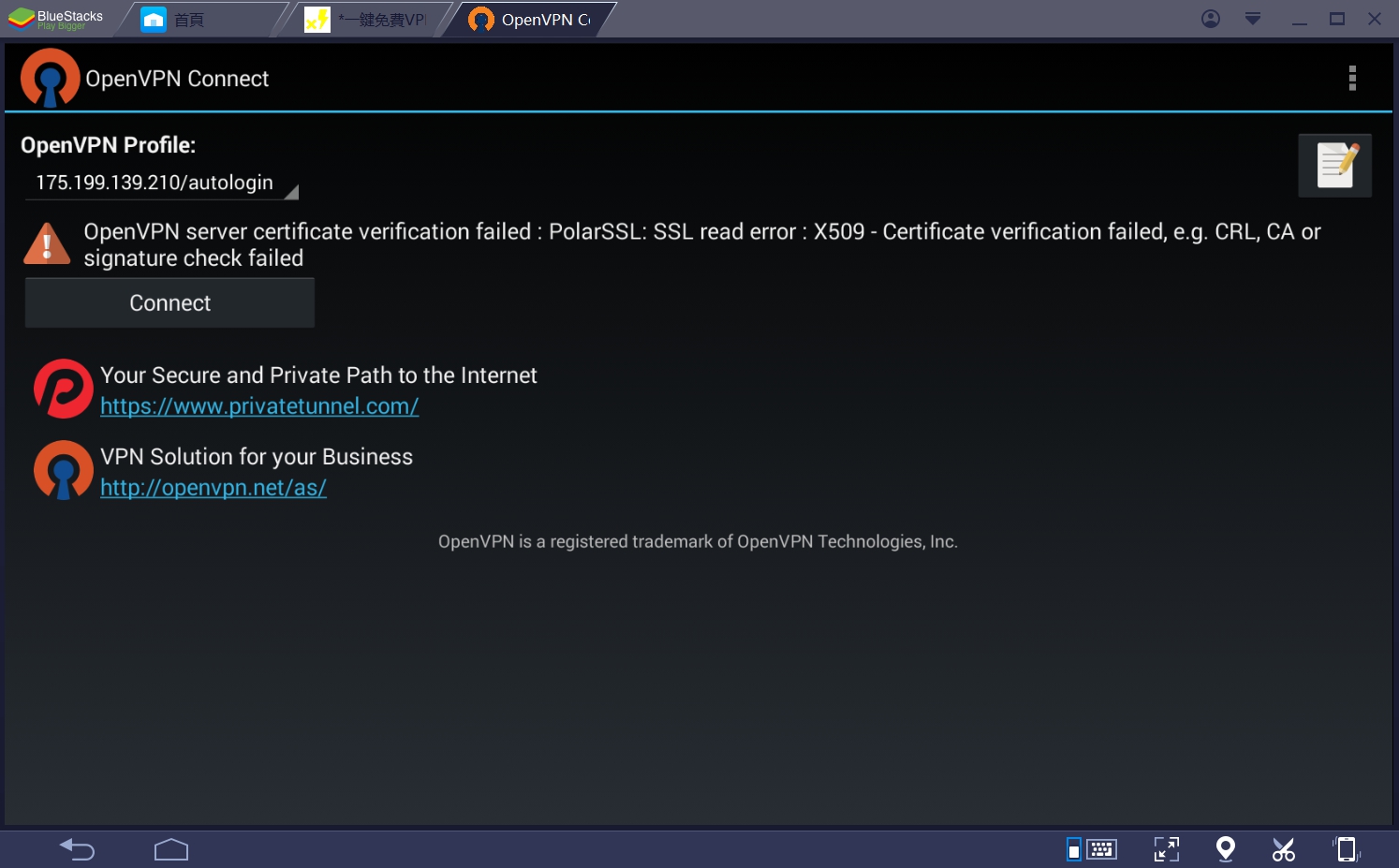Open the profile edit notepad icon
Image resolution: width=1399 pixels, height=868 pixels.
click(x=1335, y=166)
